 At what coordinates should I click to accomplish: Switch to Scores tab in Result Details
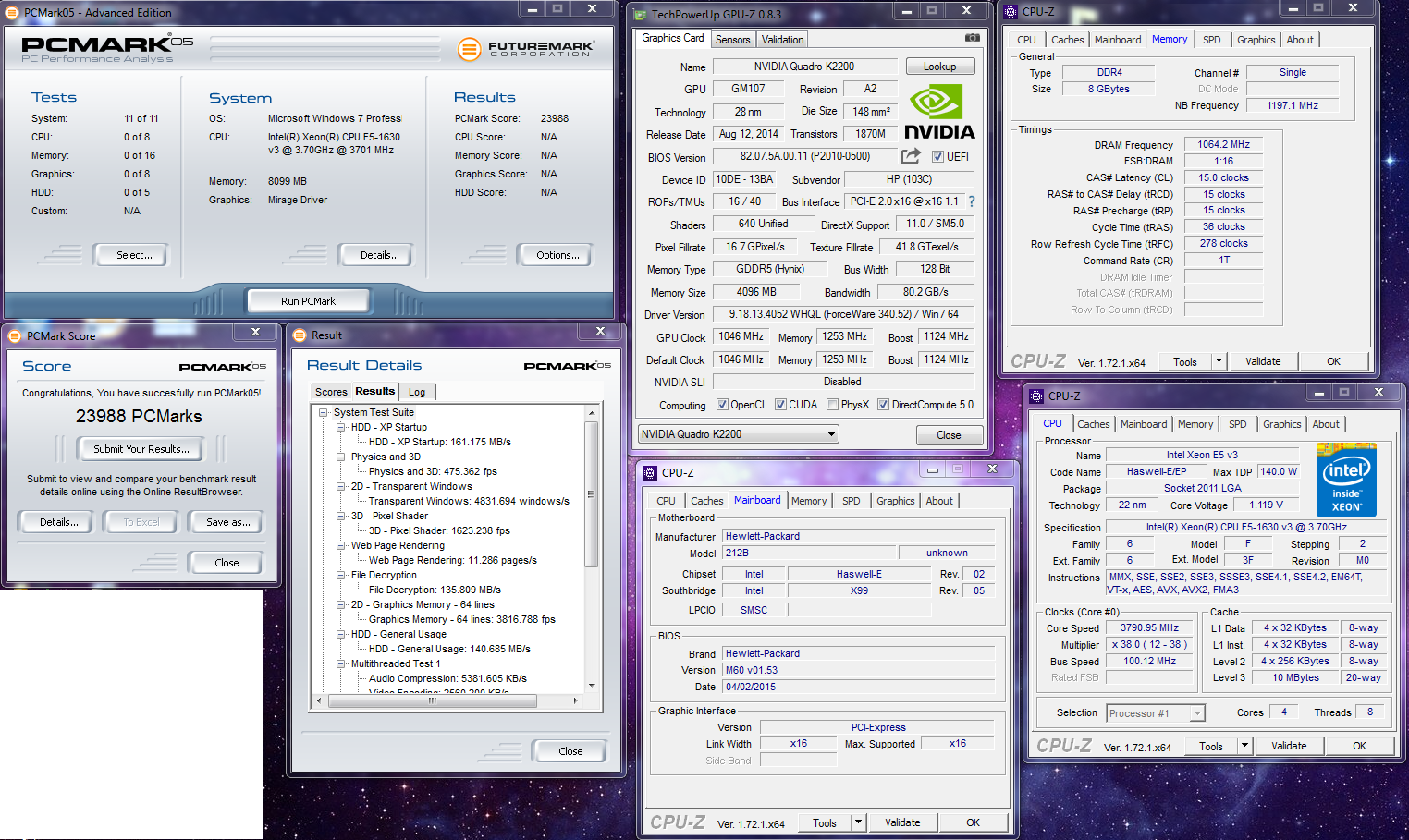[331, 392]
